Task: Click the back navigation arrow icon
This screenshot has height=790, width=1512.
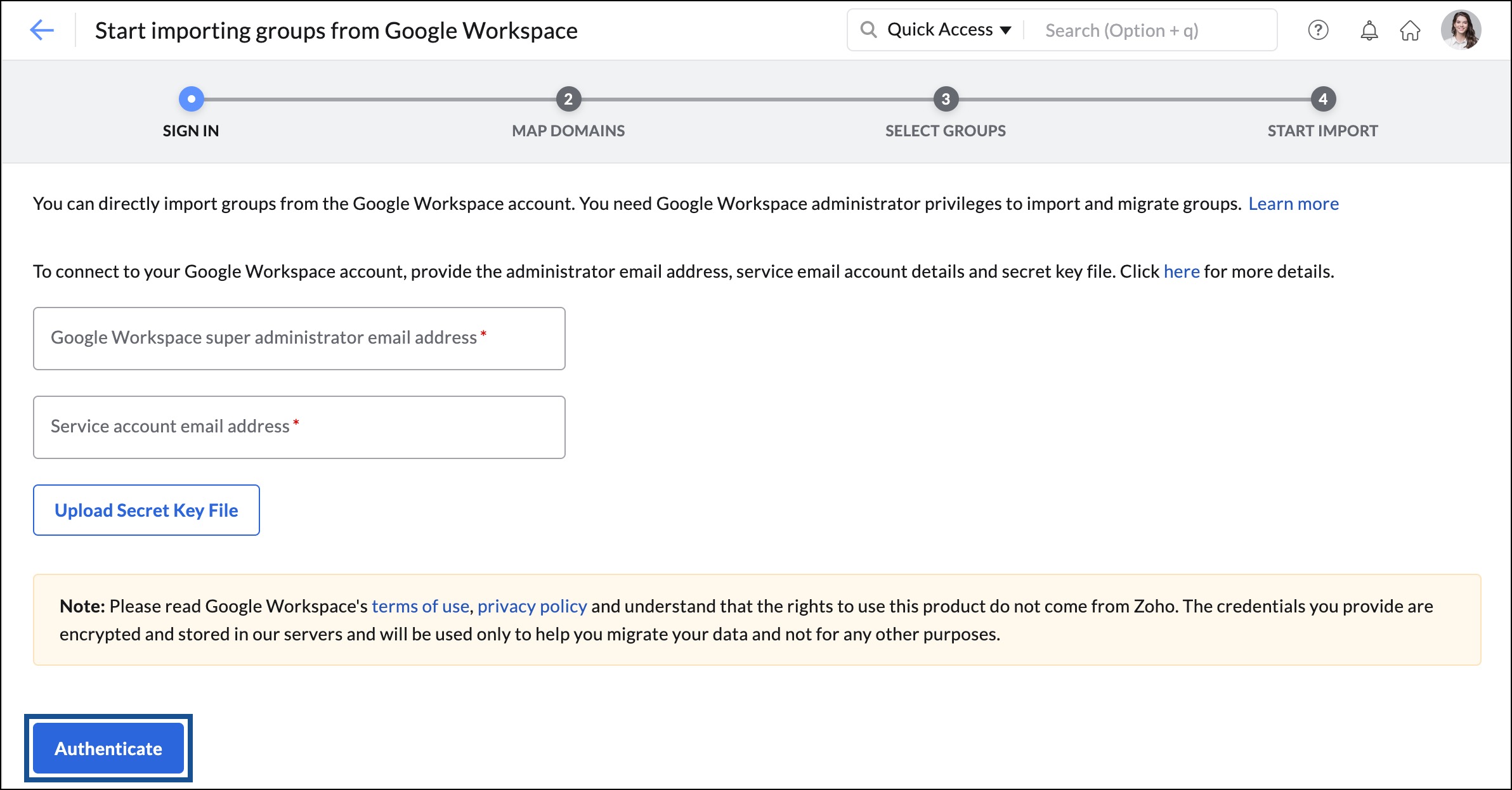Action: tap(40, 30)
